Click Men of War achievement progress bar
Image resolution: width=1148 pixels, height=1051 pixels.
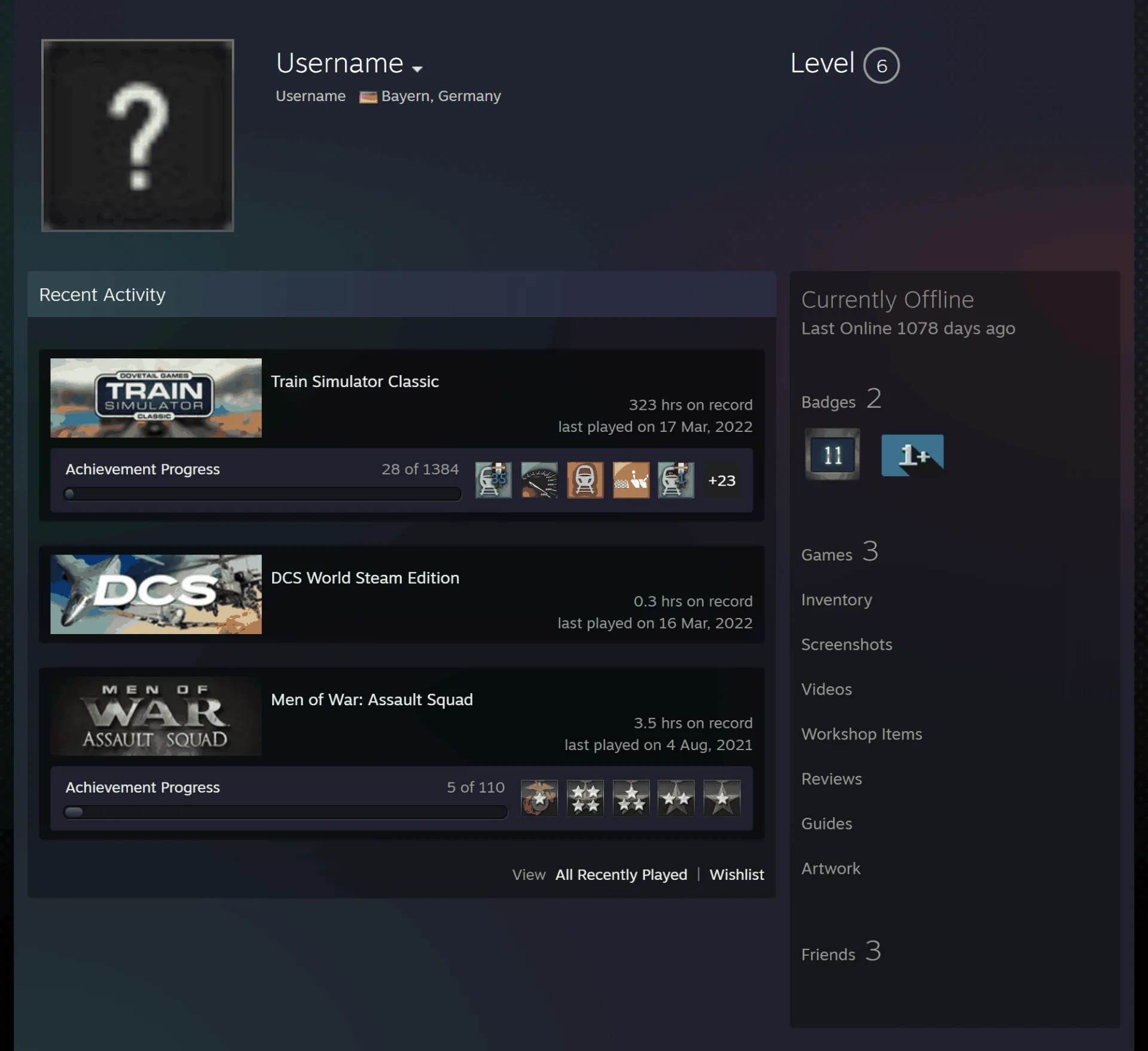(x=286, y=812)
